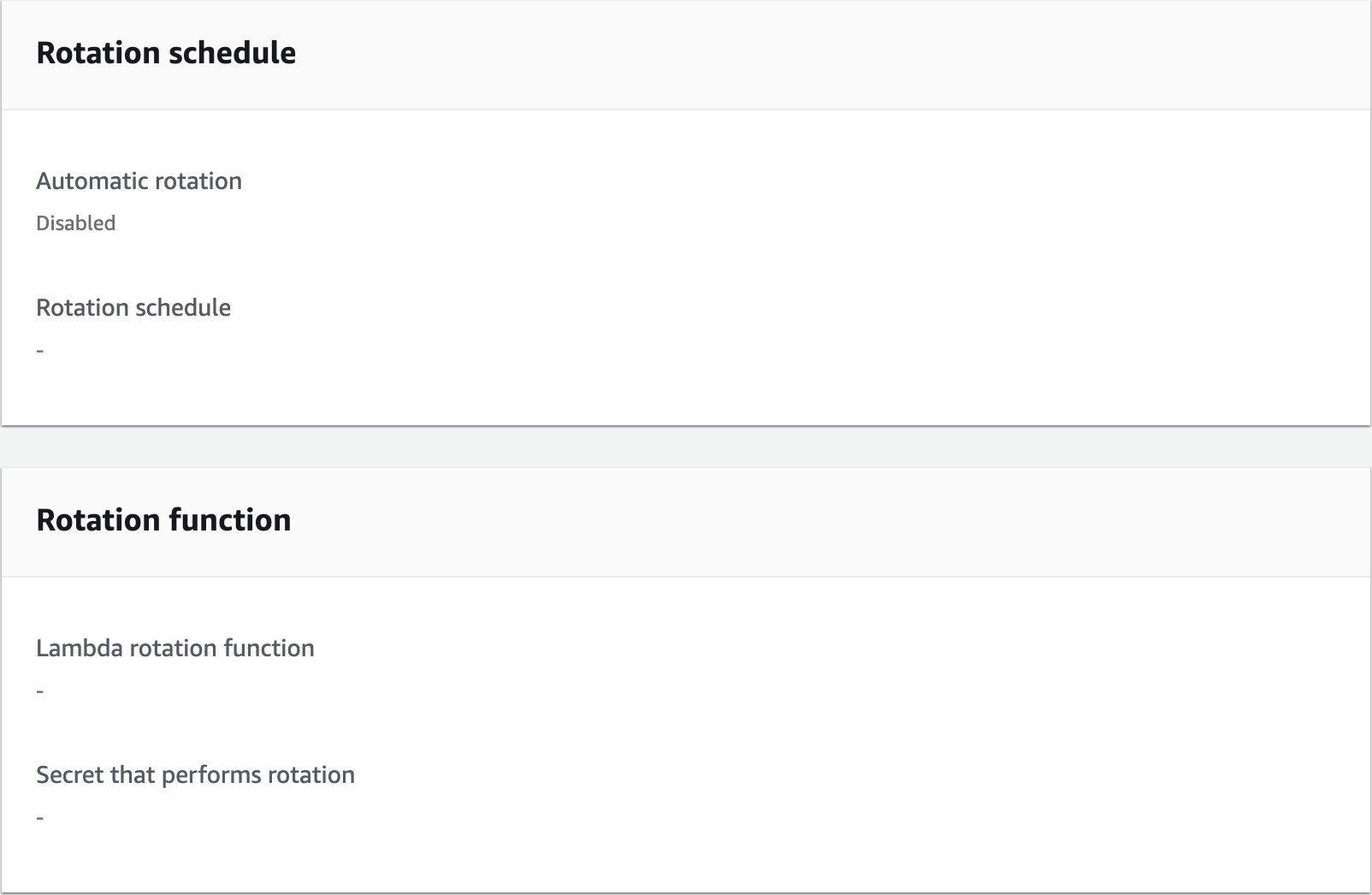1372x895 pixels.
Task: Click the gray gap between the two panels
Action: pyautogui.click(x=686, y=447)
